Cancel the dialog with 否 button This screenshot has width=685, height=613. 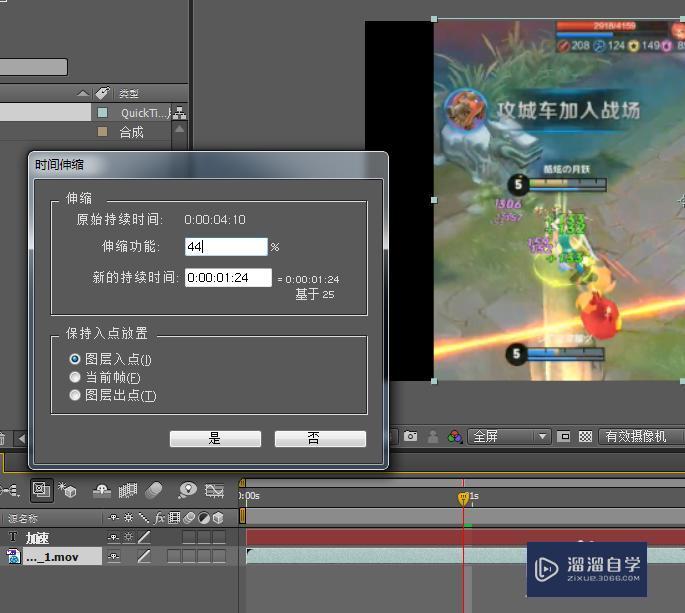coord(320,439)
